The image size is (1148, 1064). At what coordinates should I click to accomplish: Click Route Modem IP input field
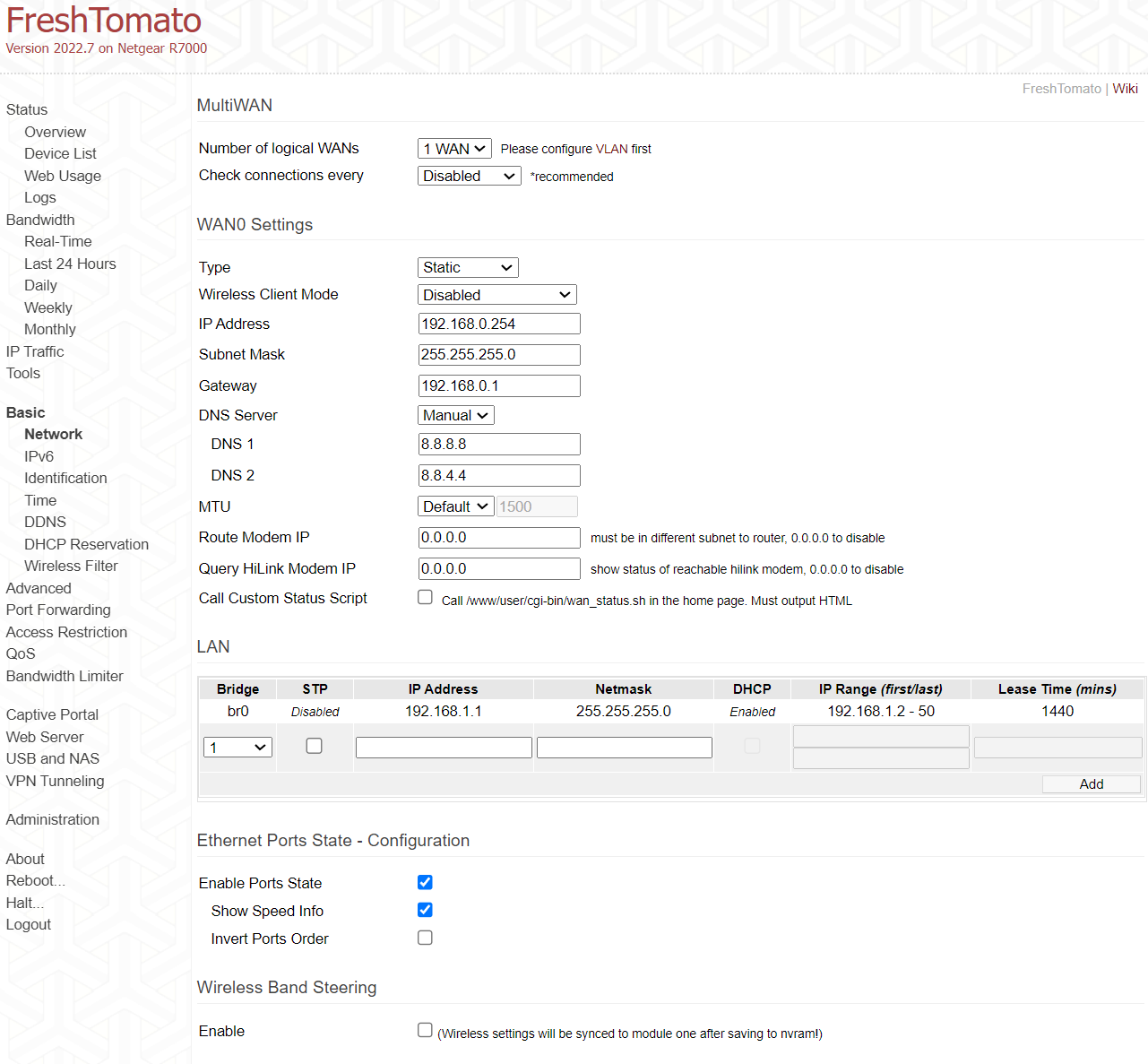tap(499, 537)
